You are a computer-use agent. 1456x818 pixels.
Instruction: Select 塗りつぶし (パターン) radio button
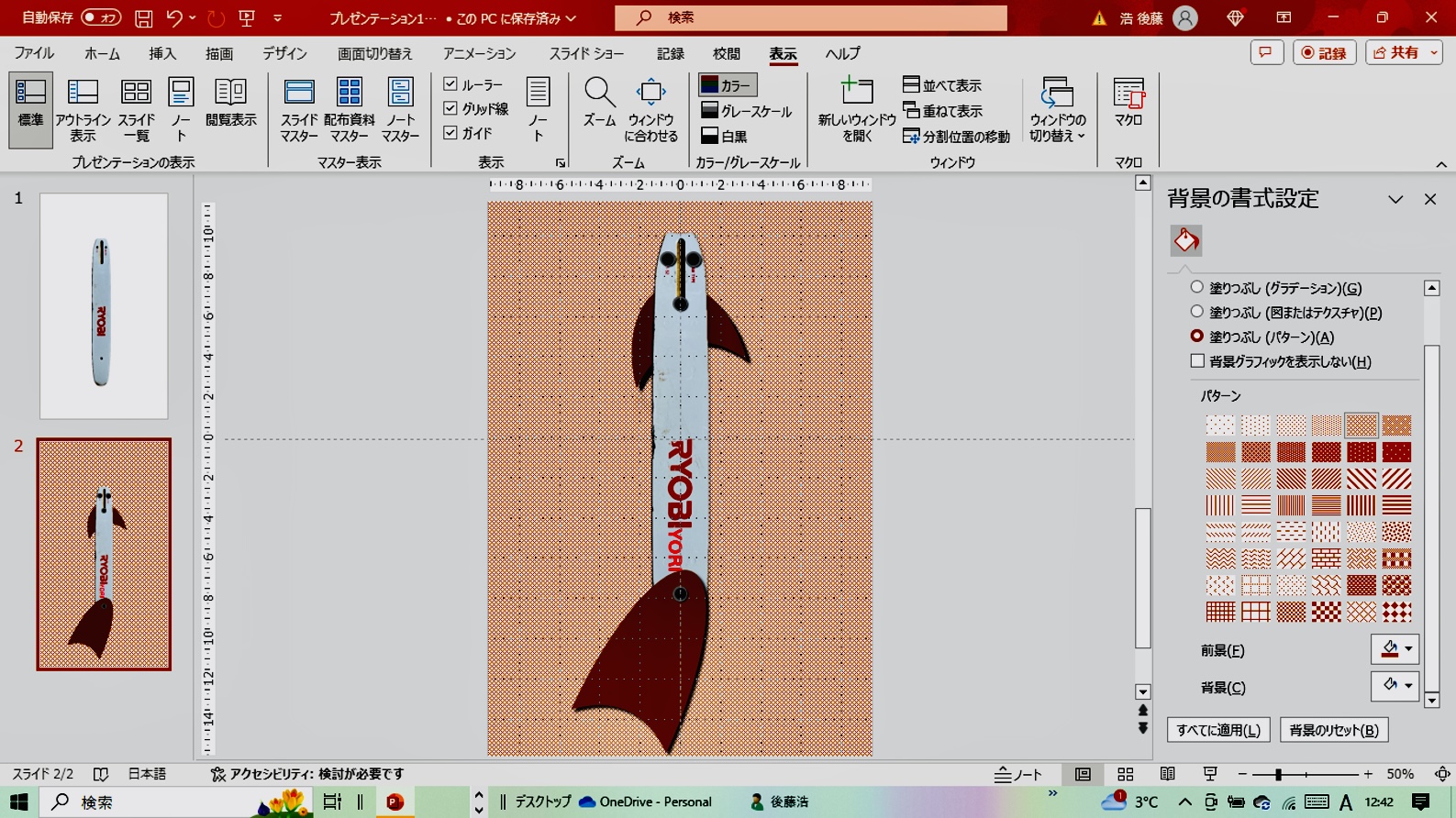click(x=1196, y=337)
